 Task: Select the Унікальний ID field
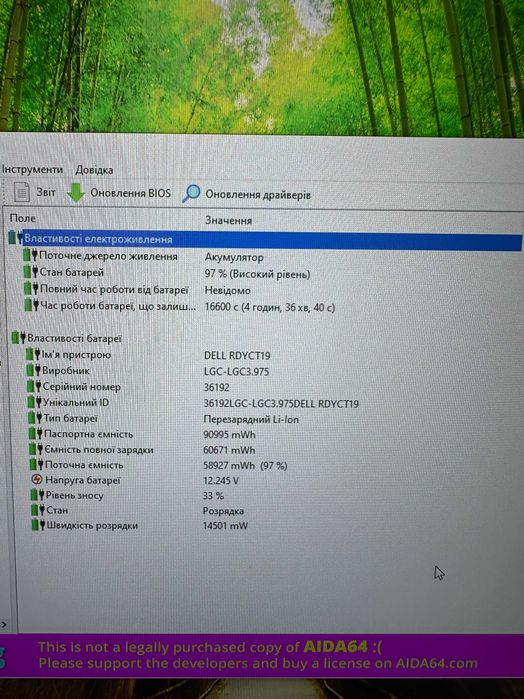pos(76,402)
